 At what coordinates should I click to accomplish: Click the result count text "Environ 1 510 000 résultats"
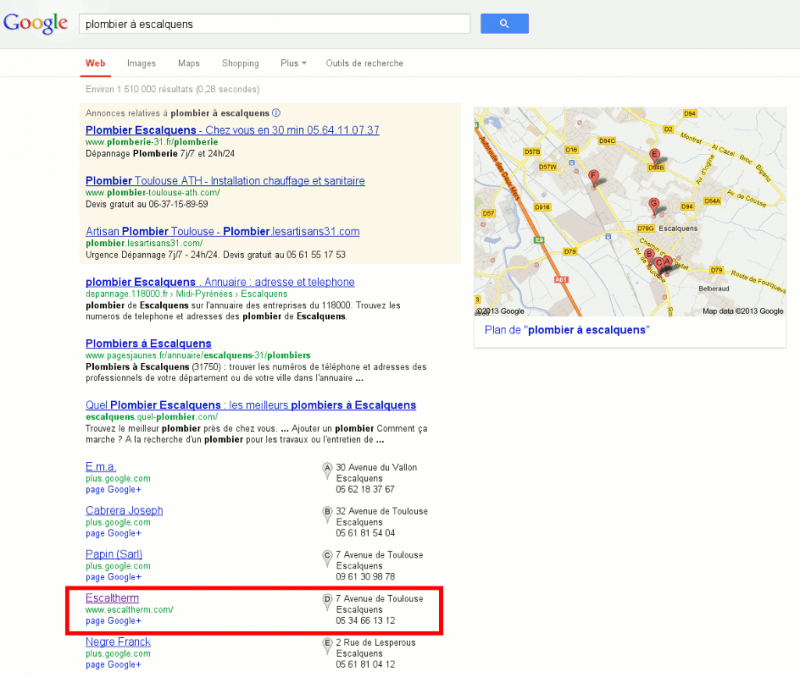(139, 89)
